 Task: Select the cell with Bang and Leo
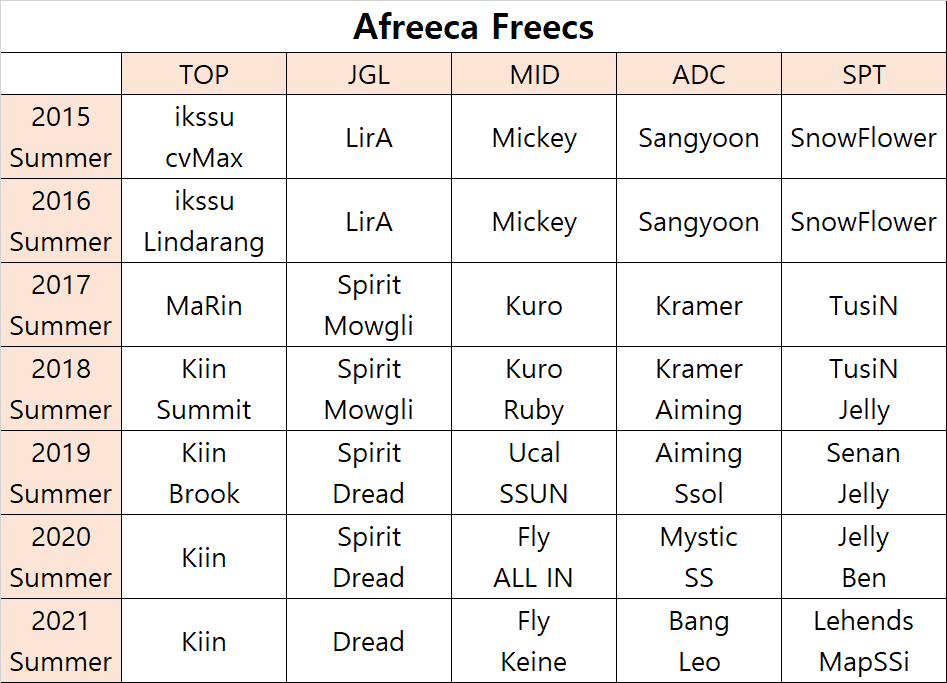click(699, 641)
